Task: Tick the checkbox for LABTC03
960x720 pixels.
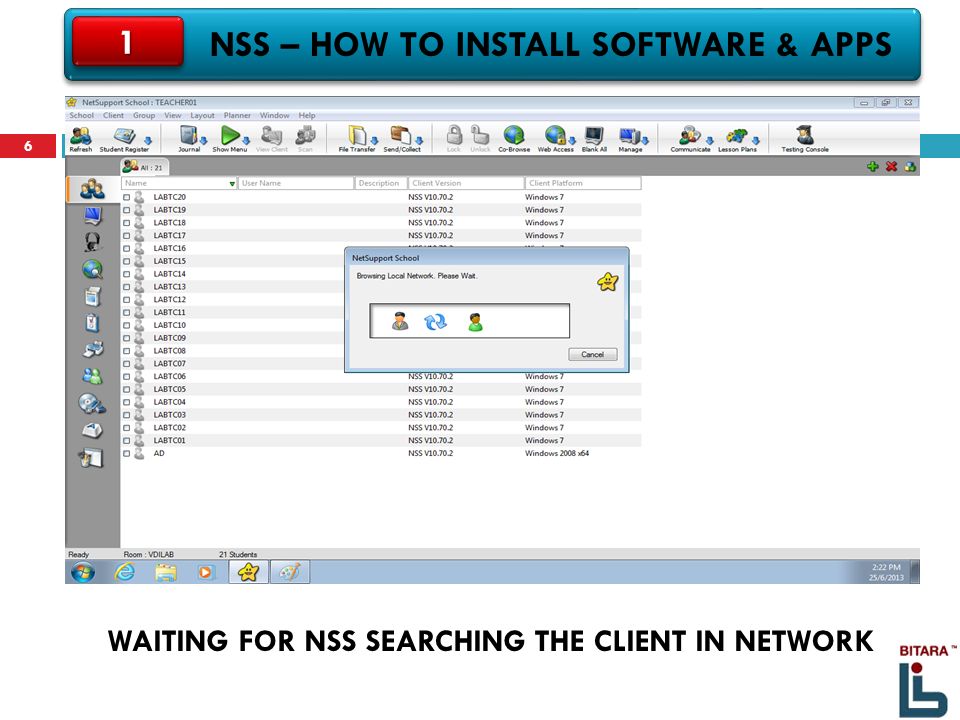Action: (x=126, y=415)
